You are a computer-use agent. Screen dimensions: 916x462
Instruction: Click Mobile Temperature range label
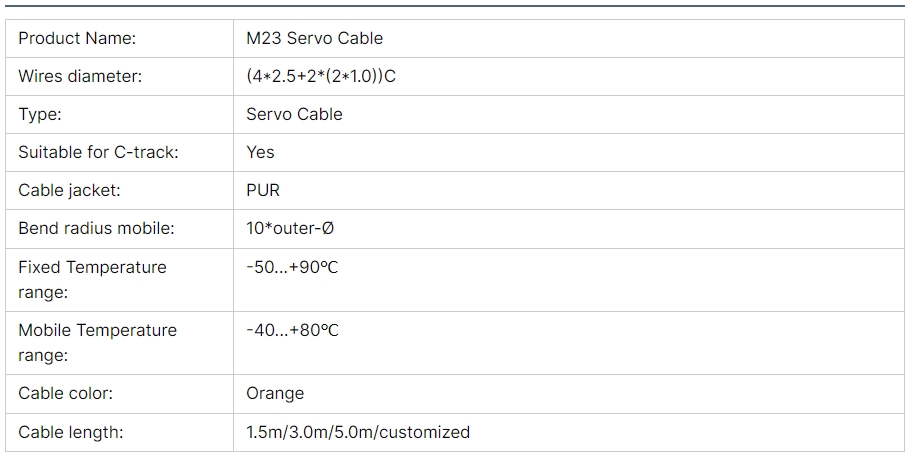tap(98, 343)
